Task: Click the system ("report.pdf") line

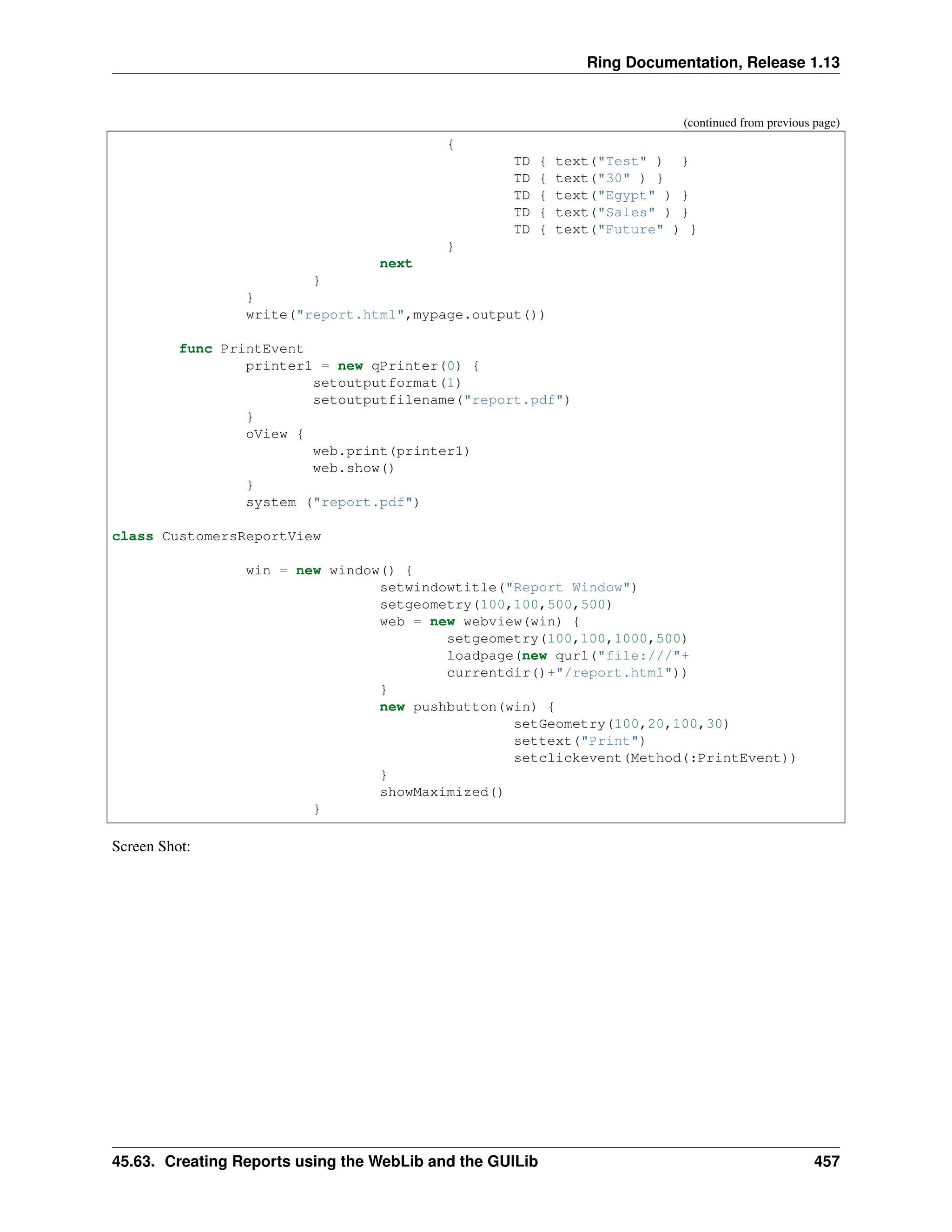Action: coord(333,502)
